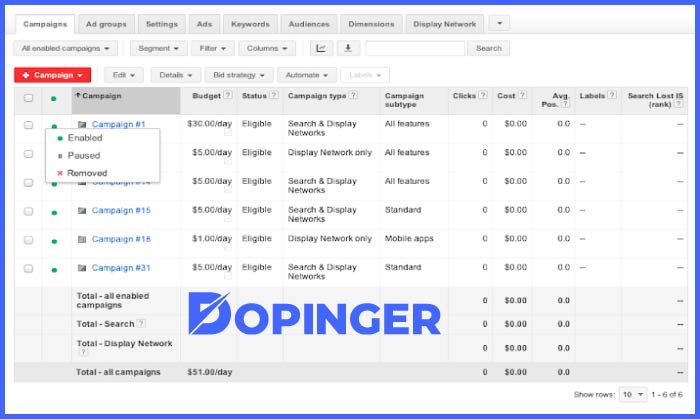Click budget edit icon for Campaign #31

coord(228,277)
